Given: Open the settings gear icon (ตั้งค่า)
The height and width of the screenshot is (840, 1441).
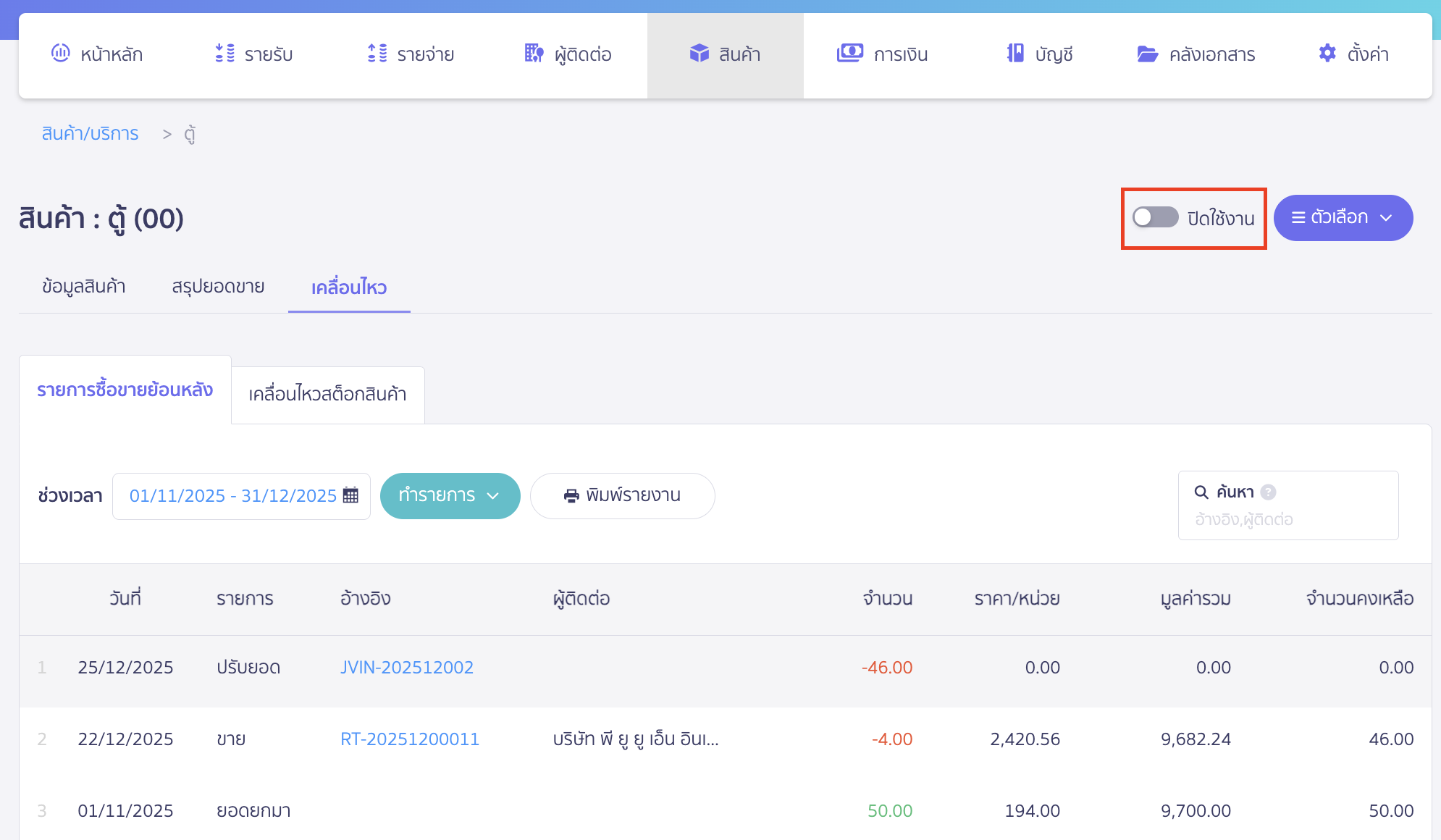Looking at the screenshot, I should (x=1327, y=53).
